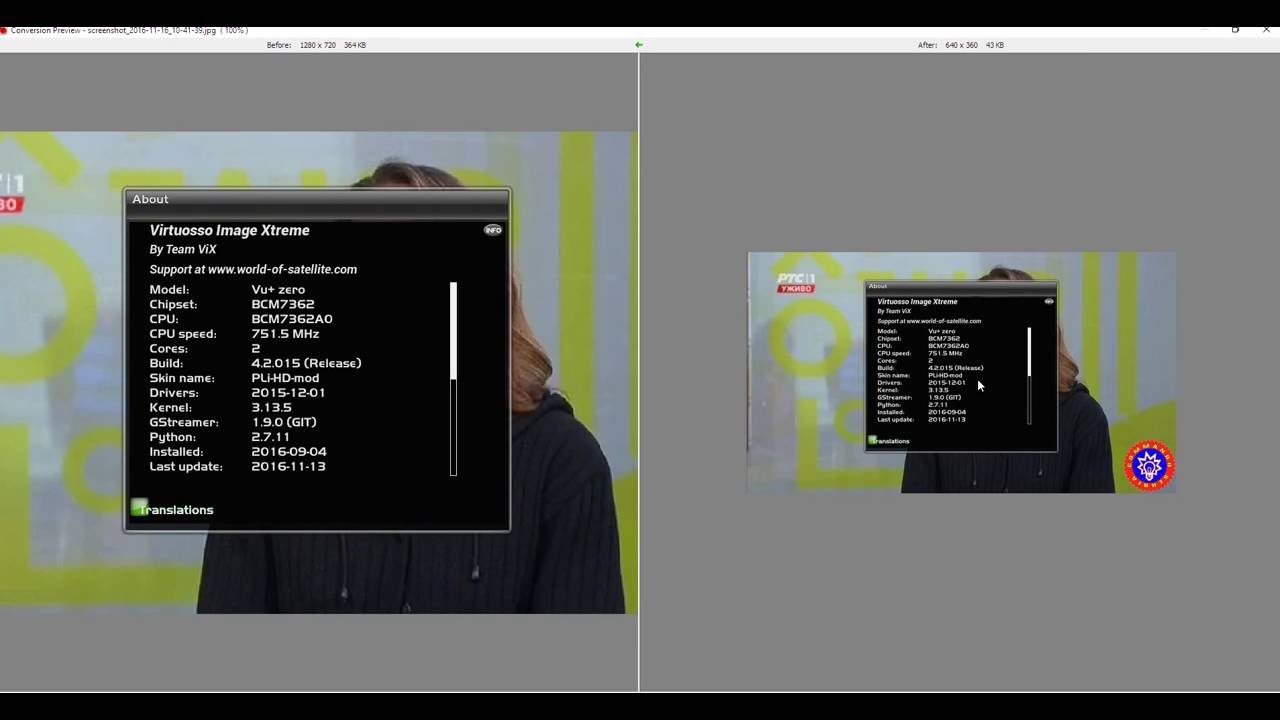1280x720 pixels.
Task: Click the 'After: 640 x 360' size label
Action: (x=948, y=45)
